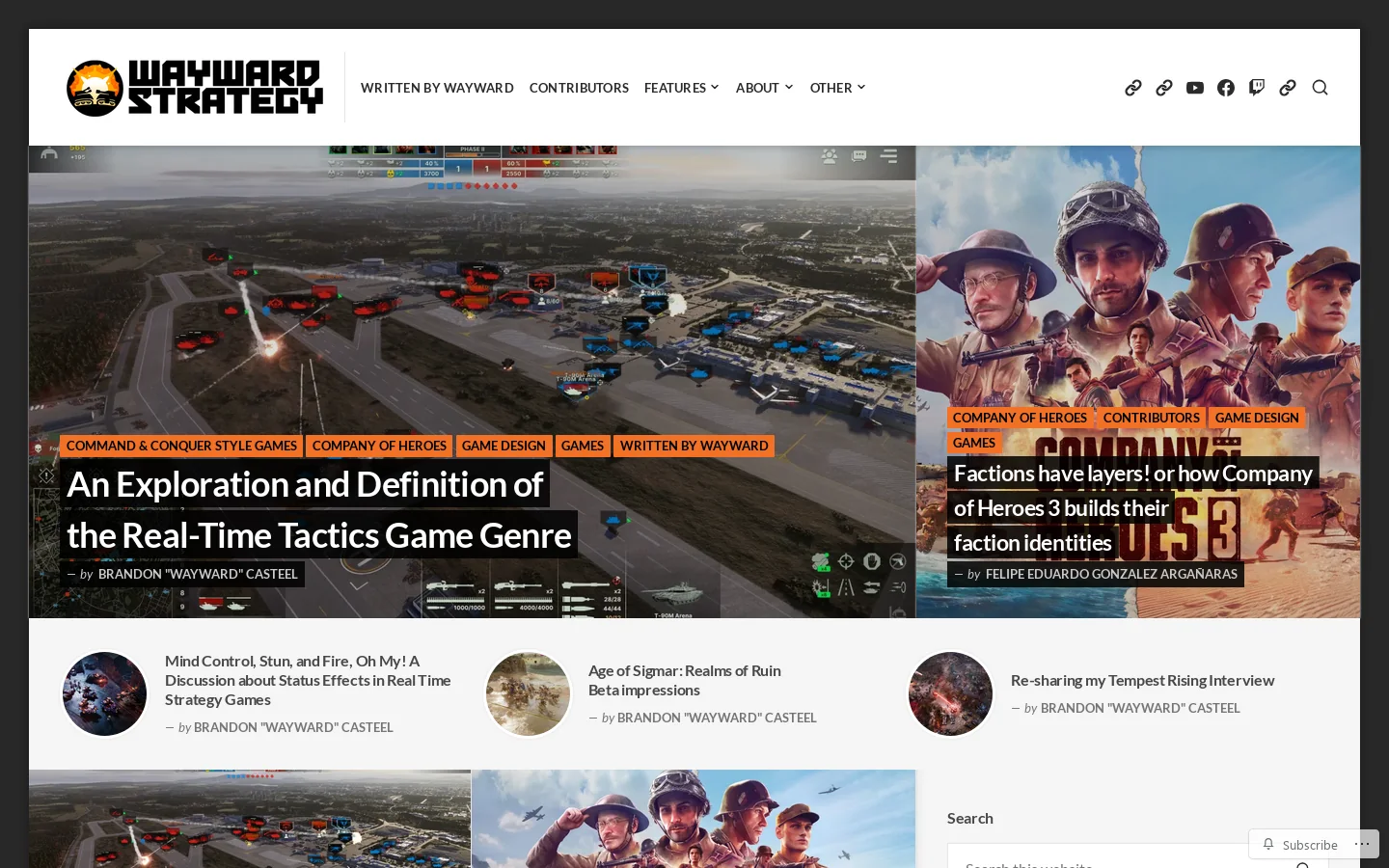Click the Contributors tag on the Factions article
The height and width of the screenshot is (868, 1389).
tap(1152, 418)
